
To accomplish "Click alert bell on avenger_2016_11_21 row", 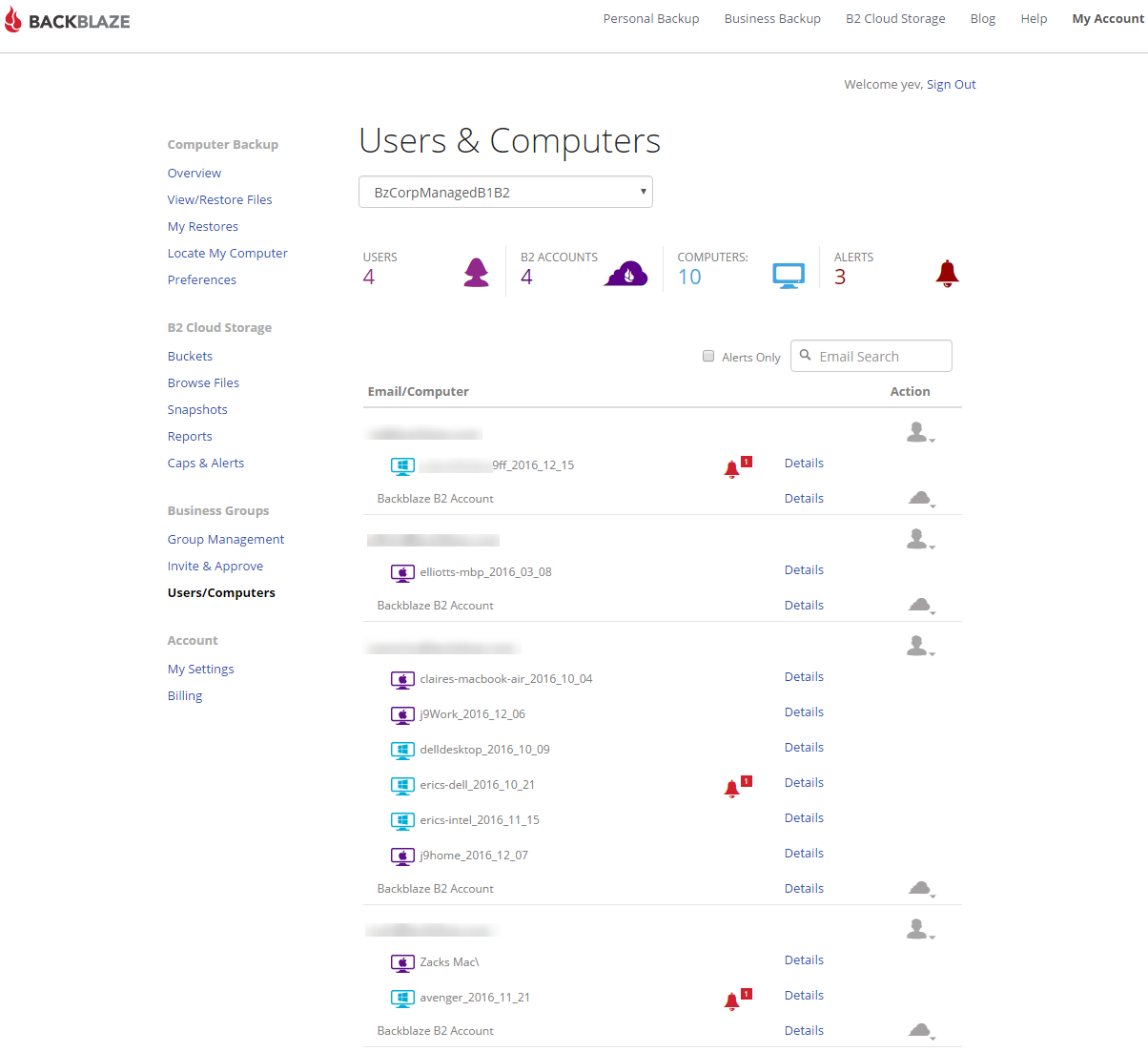I will click(732, 1000).
